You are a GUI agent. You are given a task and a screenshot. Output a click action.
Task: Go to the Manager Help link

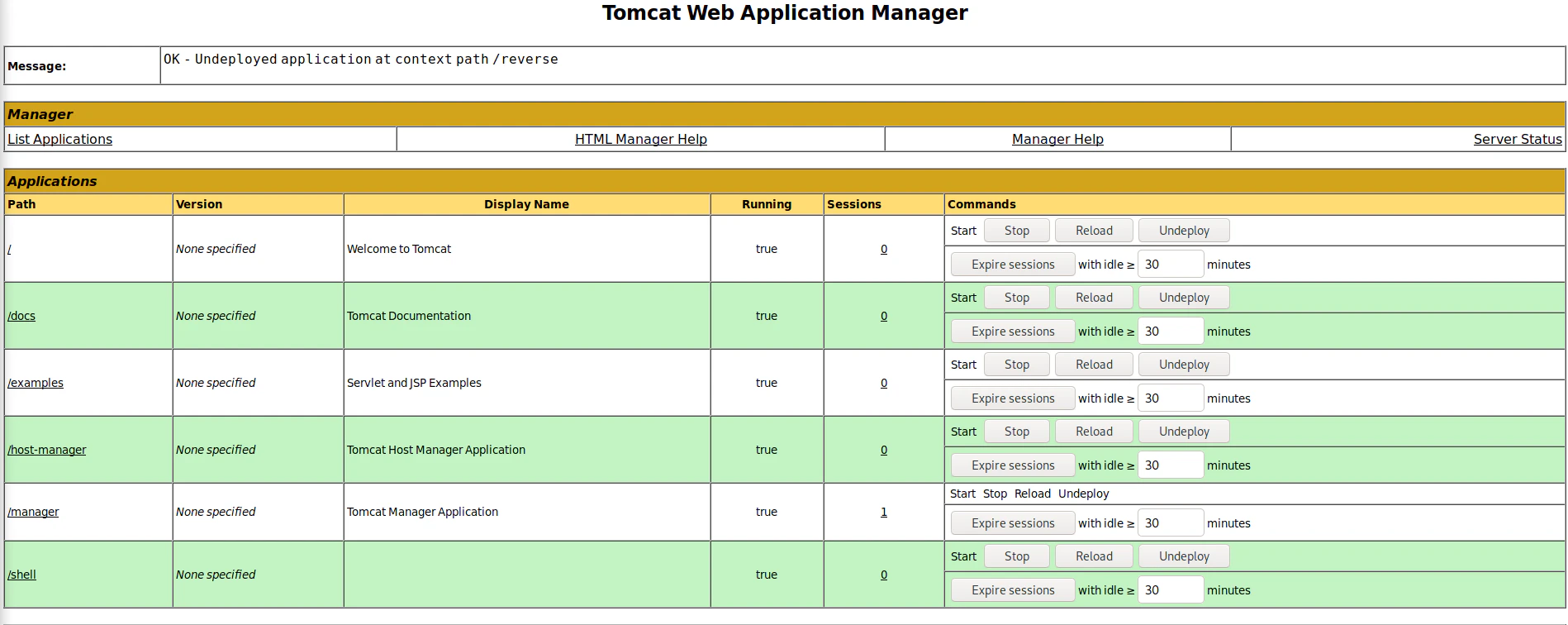1057,139
